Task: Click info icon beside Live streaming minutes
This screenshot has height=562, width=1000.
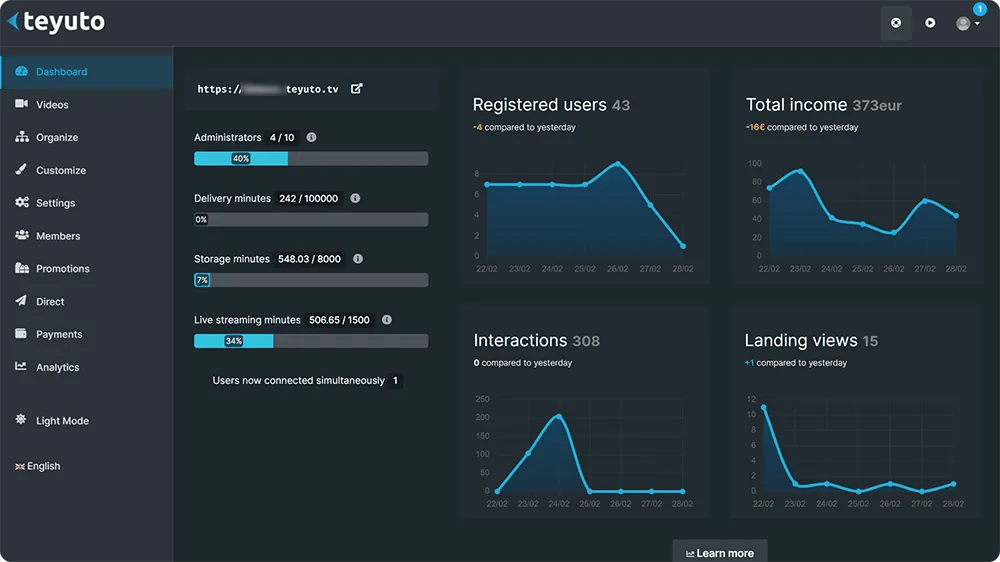Action: 386,320
